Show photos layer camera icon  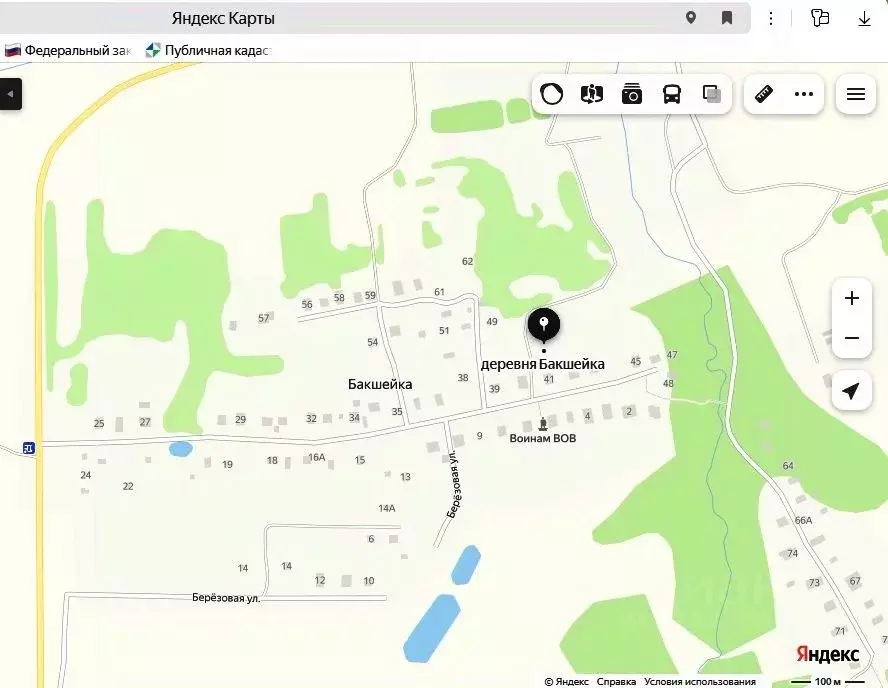(631, 94)
